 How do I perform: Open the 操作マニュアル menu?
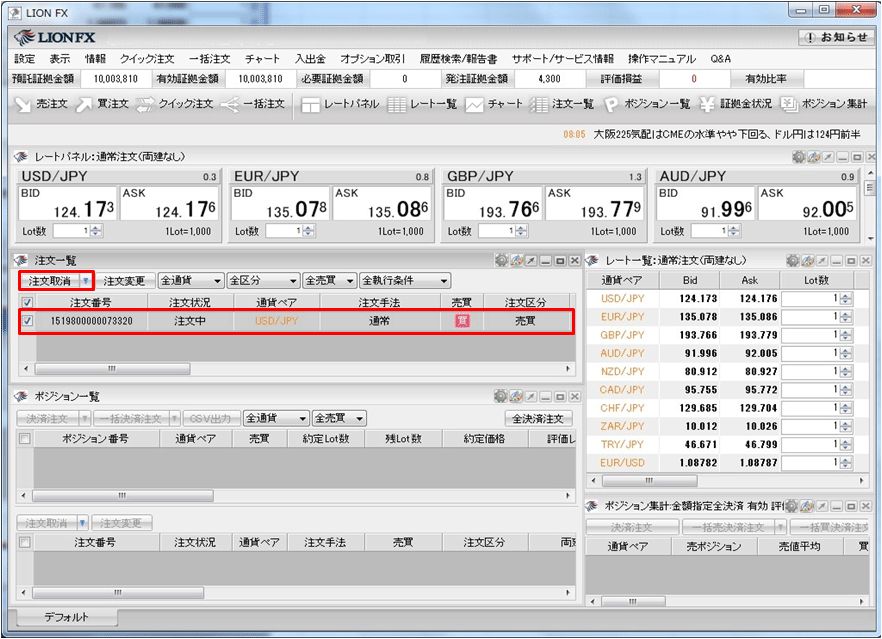pyautogui.click(x=662, y=58)
